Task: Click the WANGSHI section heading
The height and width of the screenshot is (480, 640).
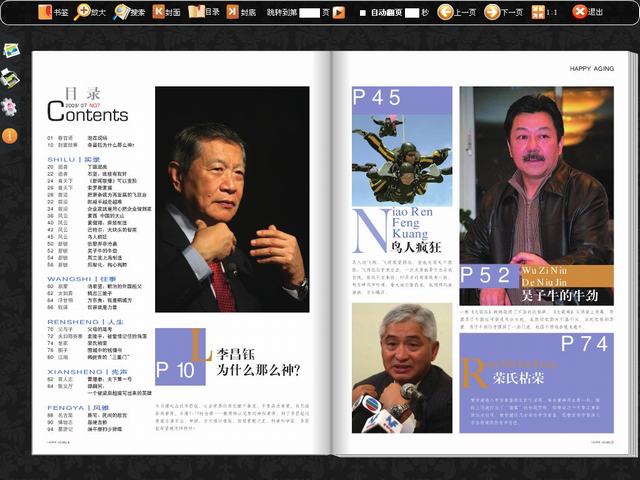Action: pyautogui.click(x=82, y=279)
